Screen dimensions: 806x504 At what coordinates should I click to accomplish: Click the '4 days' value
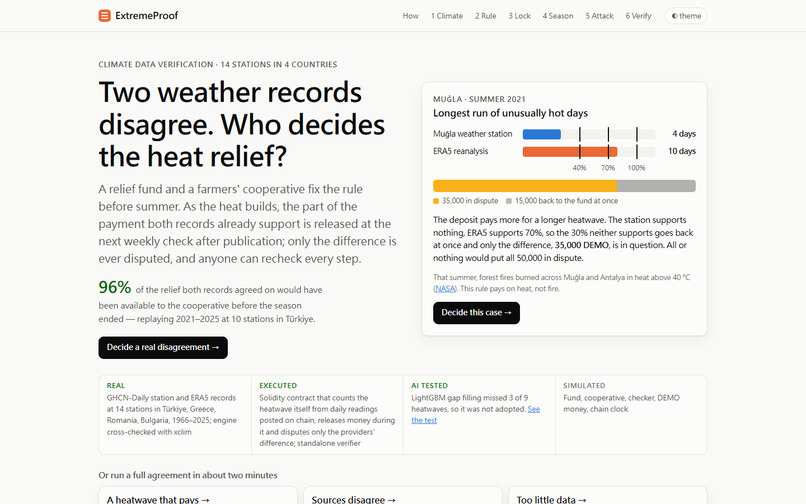coord(684,134)
